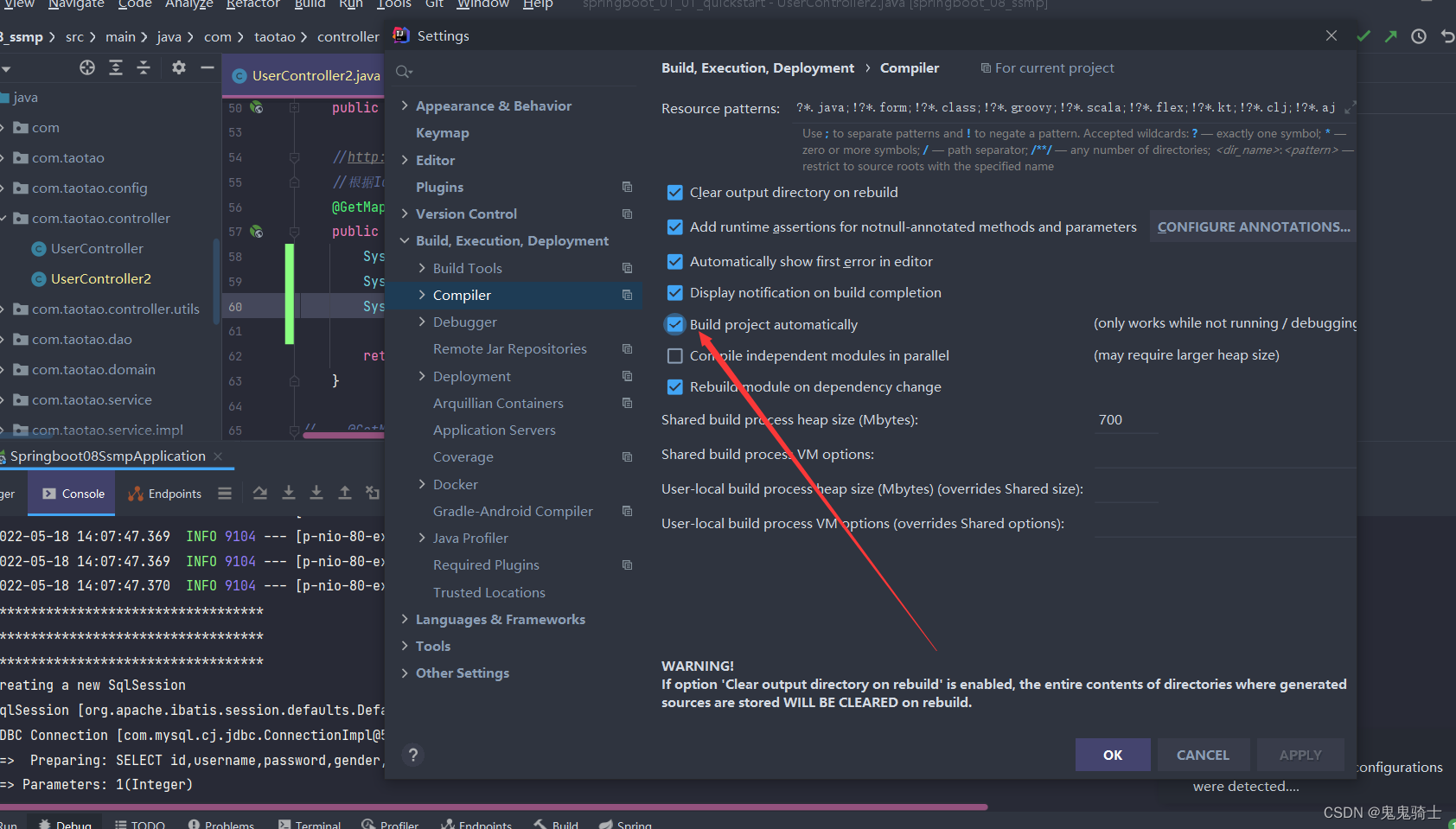This screenshot has width=1456, height=829.
Task: Click the Collapse All icon in Project toolbar
Action: [144, 67]
